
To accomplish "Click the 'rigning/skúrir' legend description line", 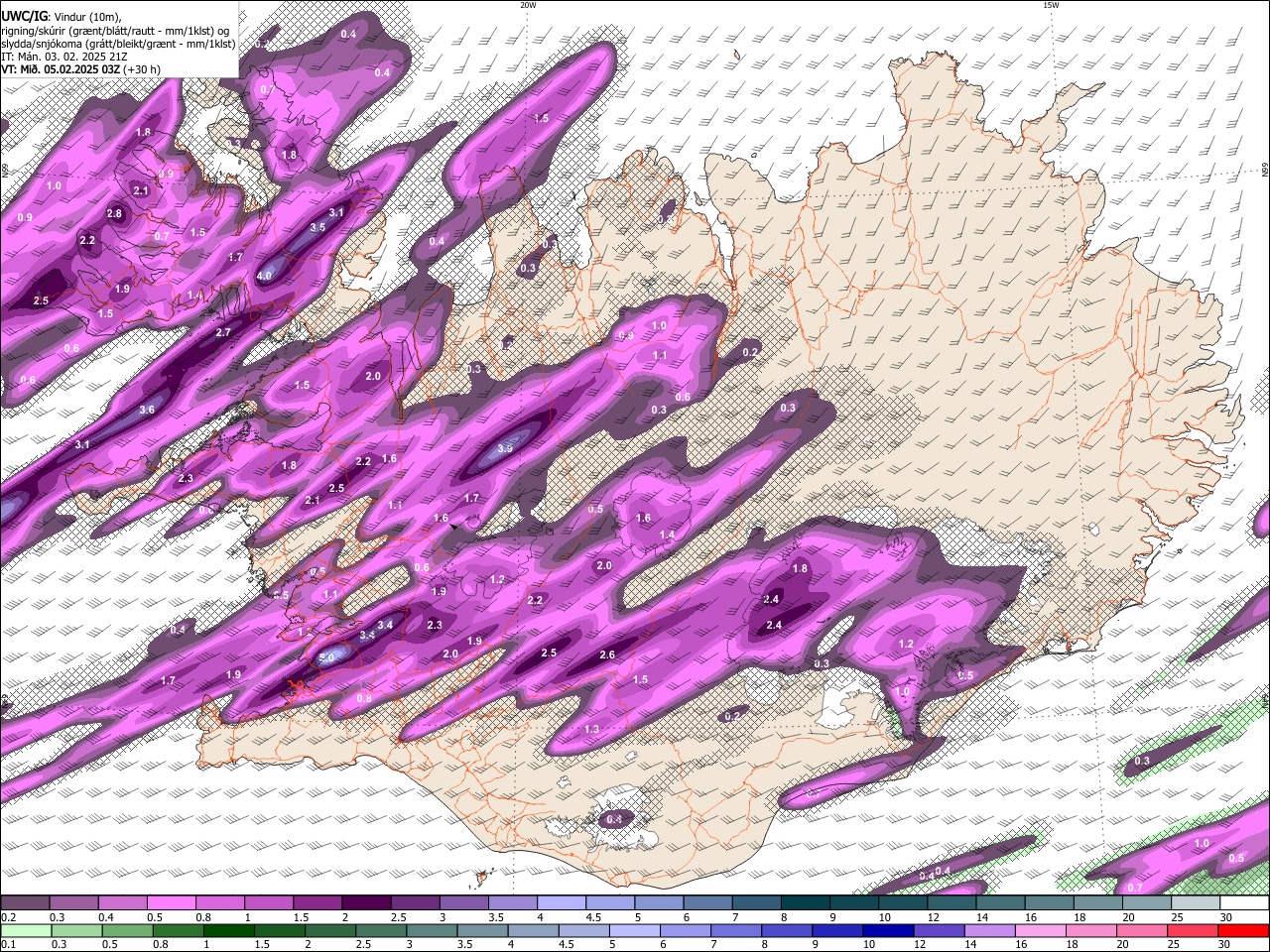I will [x=116, y=30].
